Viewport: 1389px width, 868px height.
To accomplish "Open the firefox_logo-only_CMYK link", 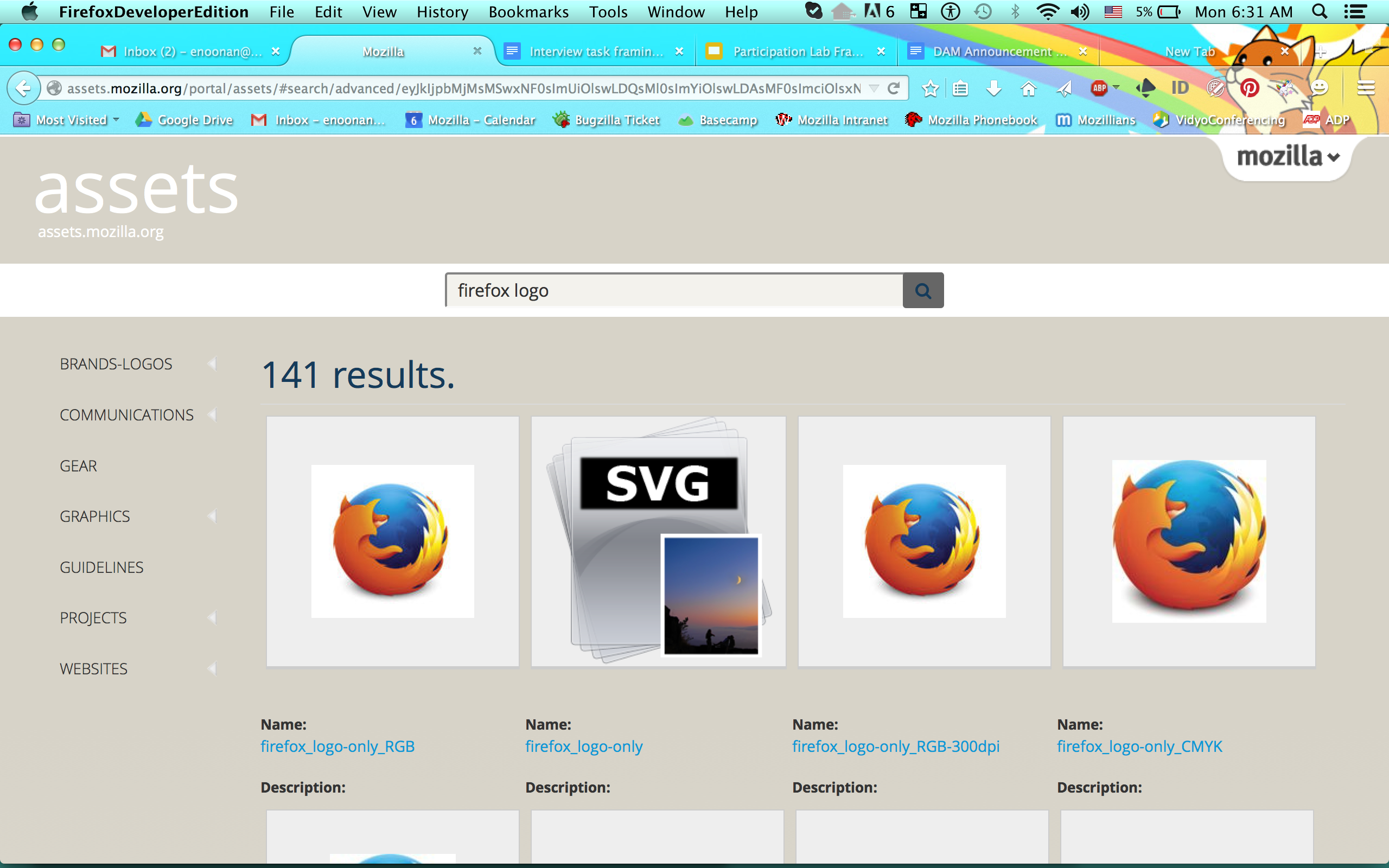I will [1139, 746].
